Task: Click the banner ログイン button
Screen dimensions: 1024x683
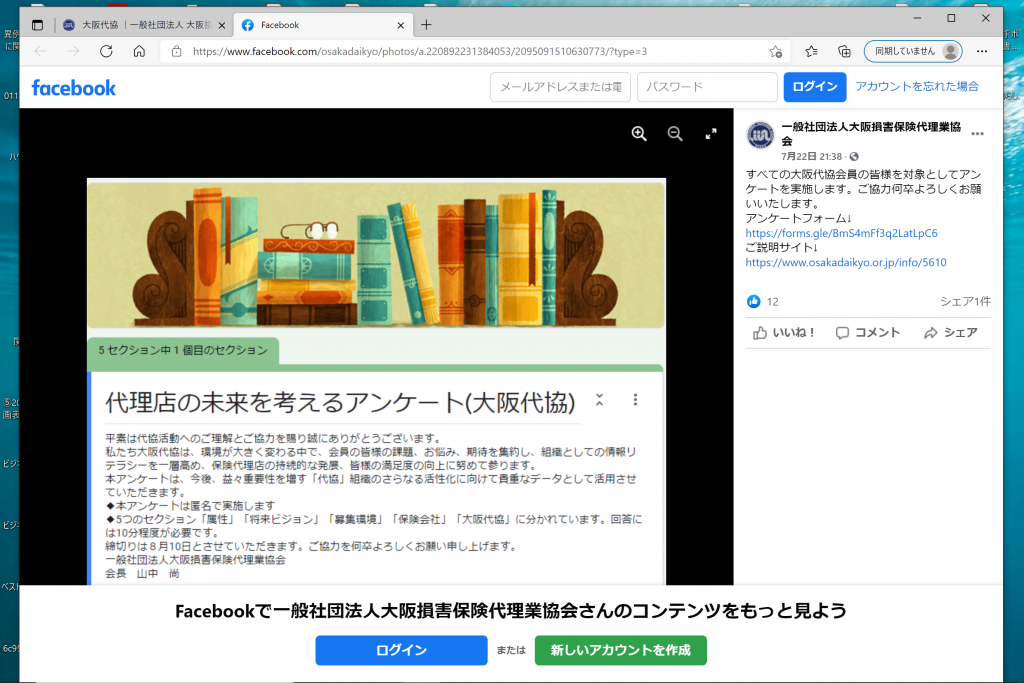Action: [x=401, y=650]
